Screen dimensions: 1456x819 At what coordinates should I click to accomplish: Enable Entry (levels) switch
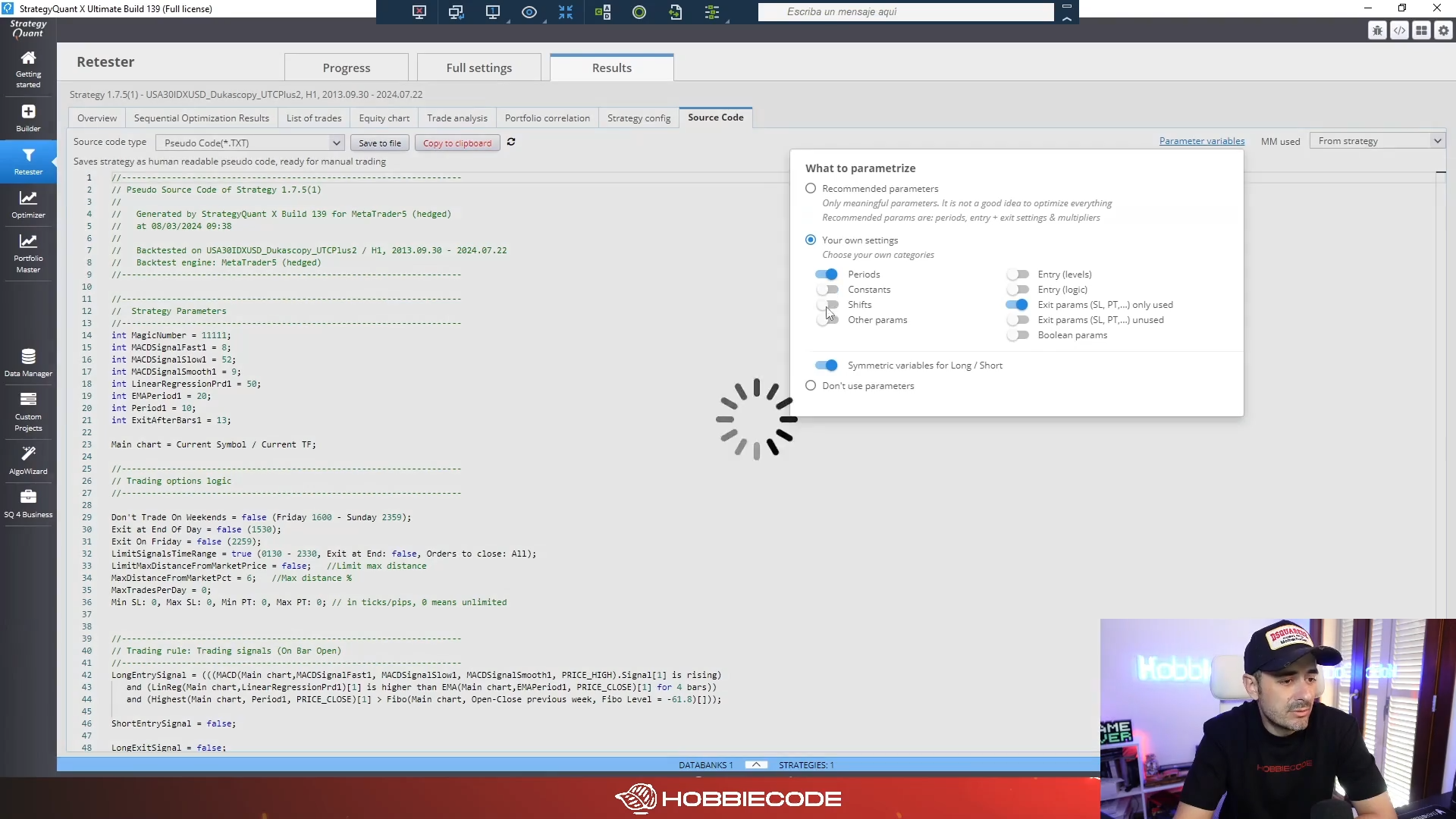tap(1017, 275)
